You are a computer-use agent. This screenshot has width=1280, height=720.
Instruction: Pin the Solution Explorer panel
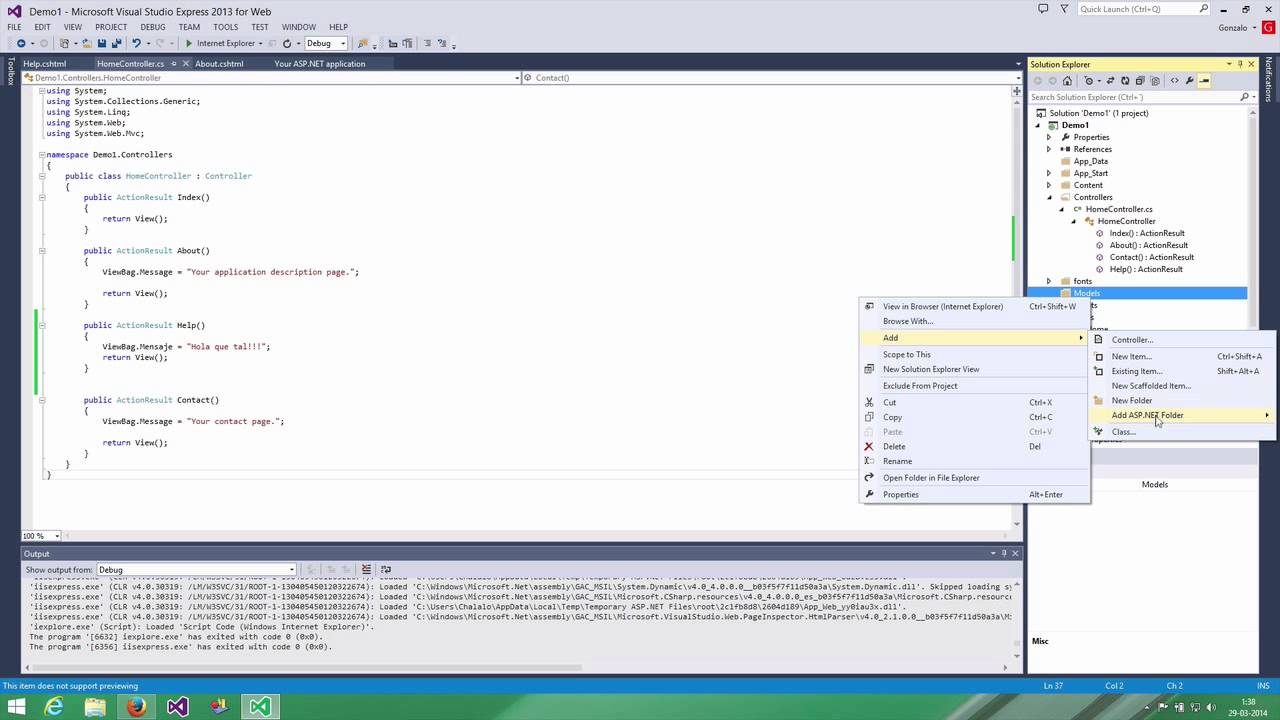1240,64
